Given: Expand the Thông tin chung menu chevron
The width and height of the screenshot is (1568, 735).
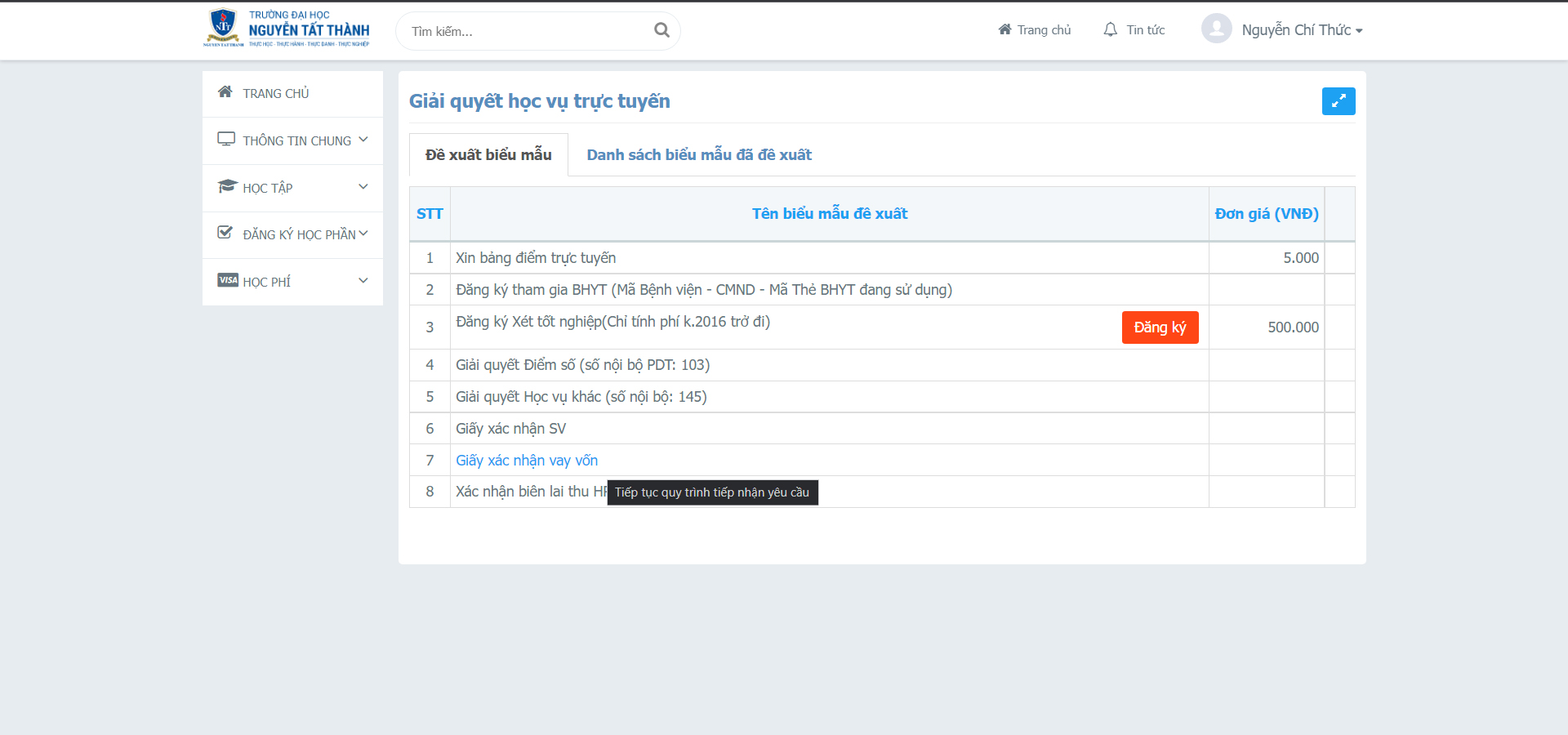Looking at the screenshot, I should click(x=363, y=140).
